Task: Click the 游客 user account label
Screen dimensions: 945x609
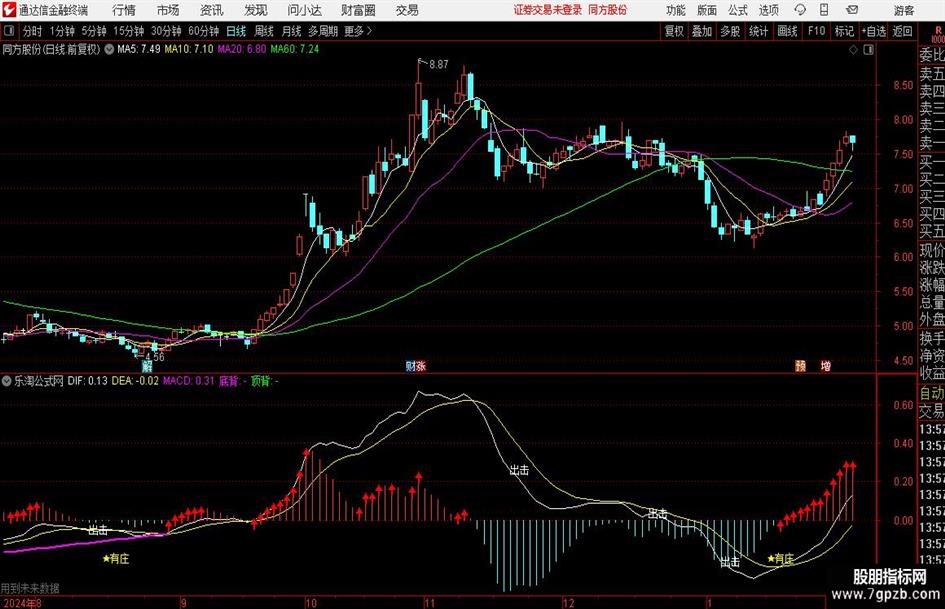Action: [904, 10]
